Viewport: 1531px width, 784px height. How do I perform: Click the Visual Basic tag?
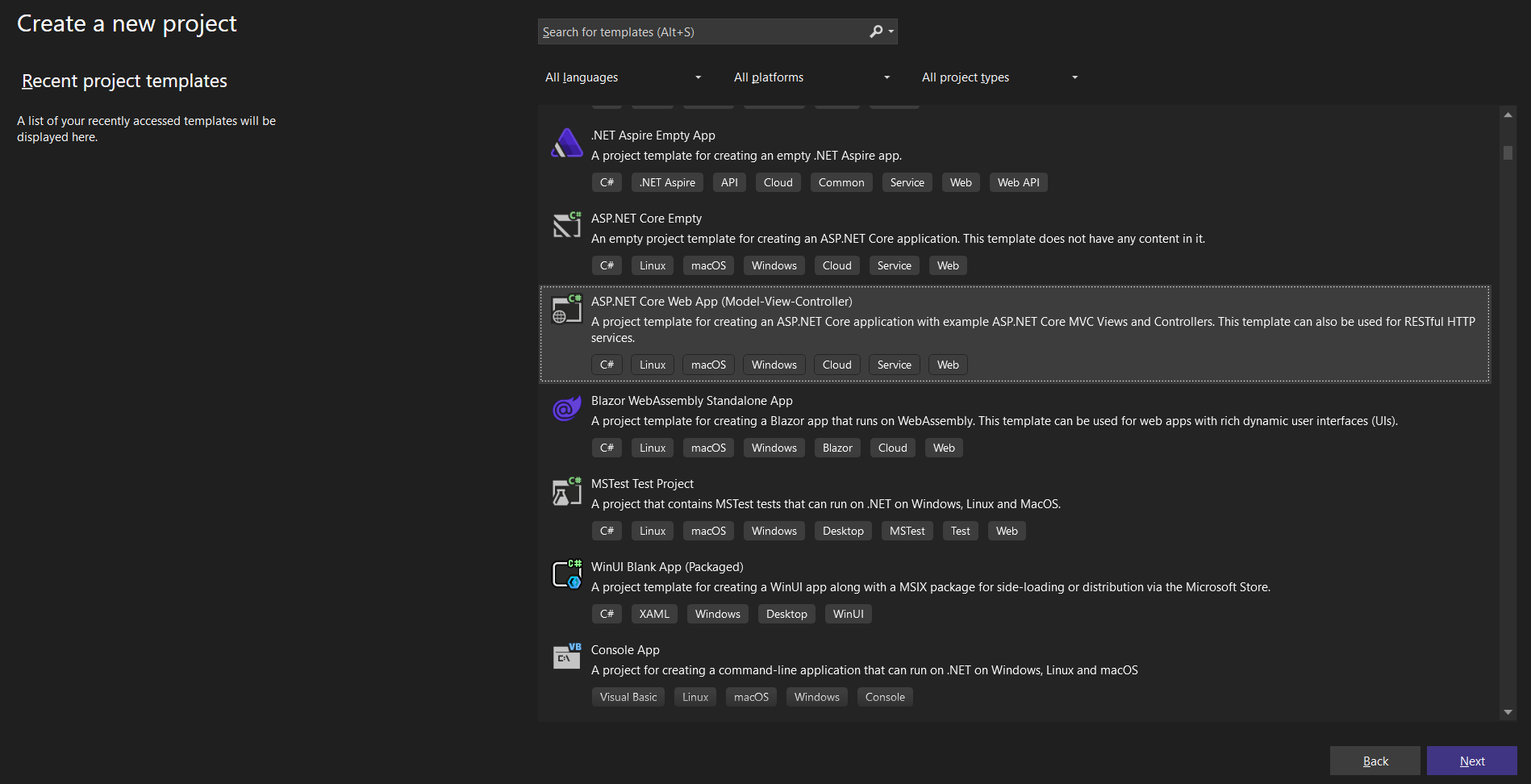pos(628,697)
